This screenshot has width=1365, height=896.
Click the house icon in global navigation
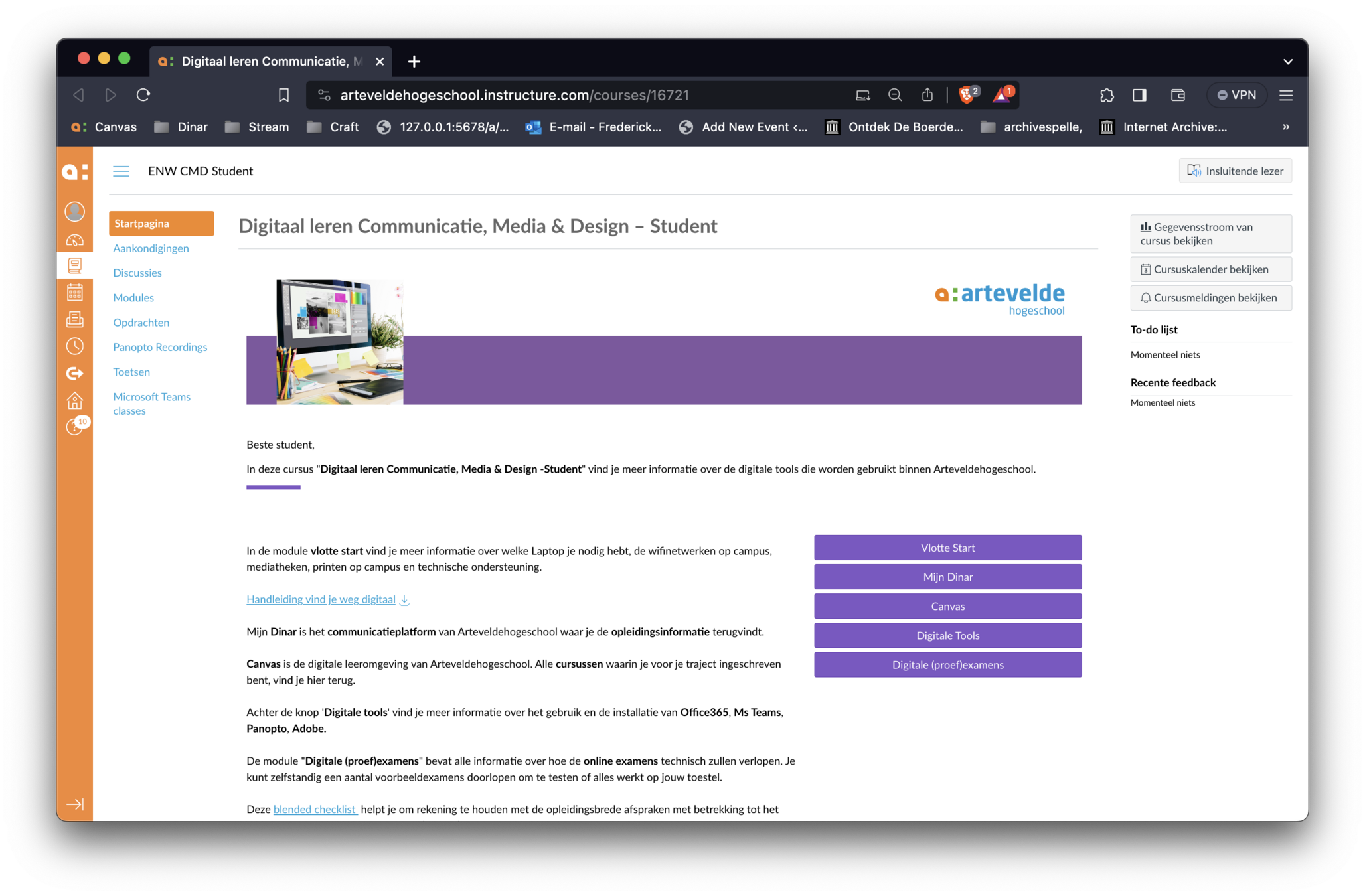click(74, 400)
